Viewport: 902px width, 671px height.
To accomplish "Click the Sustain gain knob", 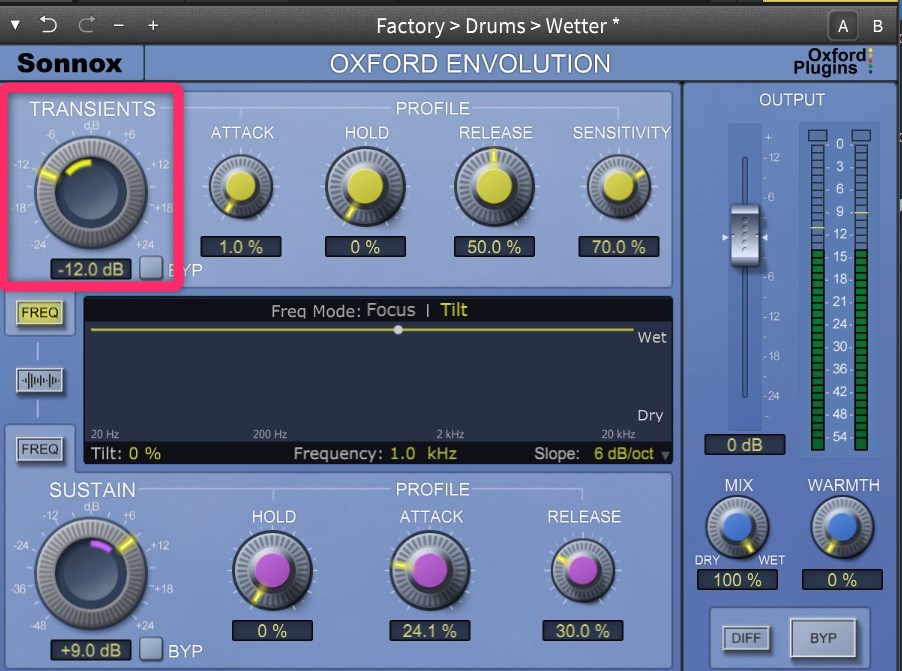I will pos(89,573).
